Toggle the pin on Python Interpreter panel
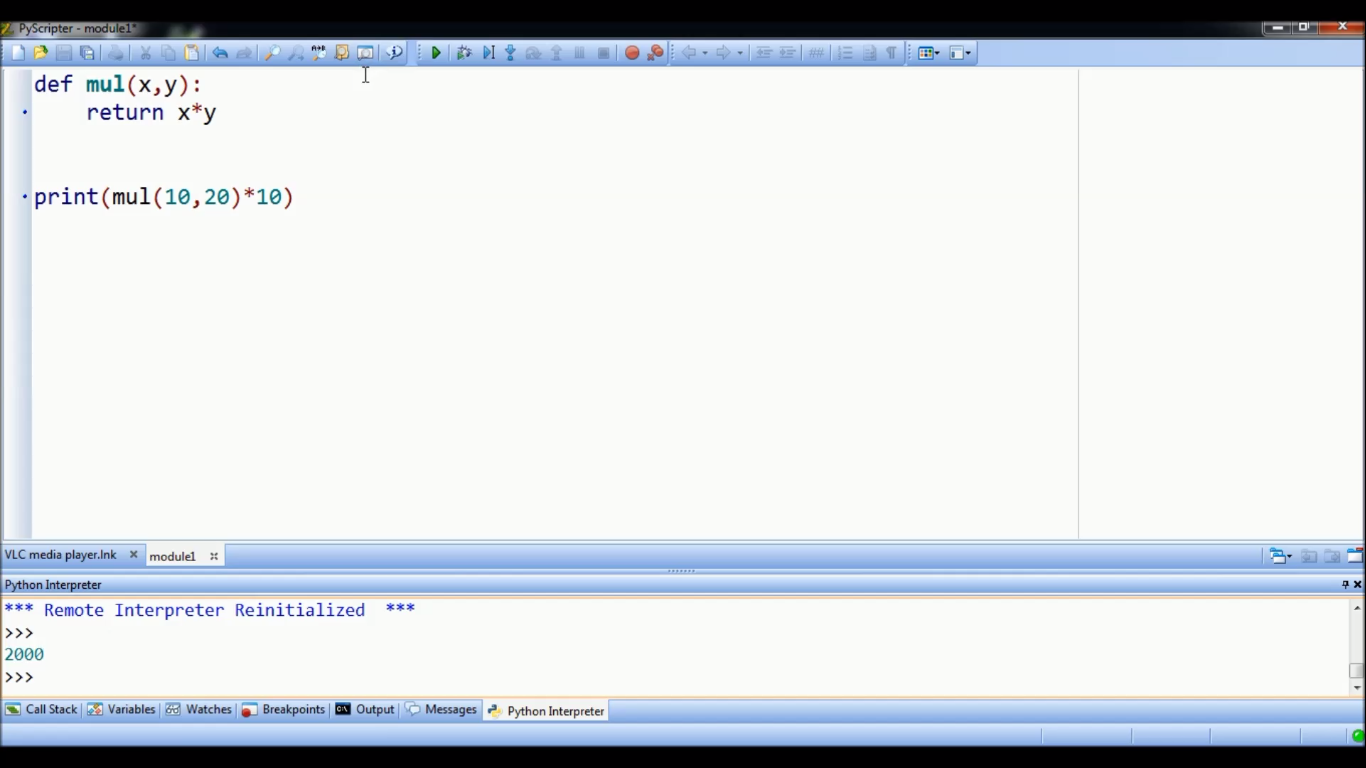The image size is (1366, 768). coord(1345,584)
